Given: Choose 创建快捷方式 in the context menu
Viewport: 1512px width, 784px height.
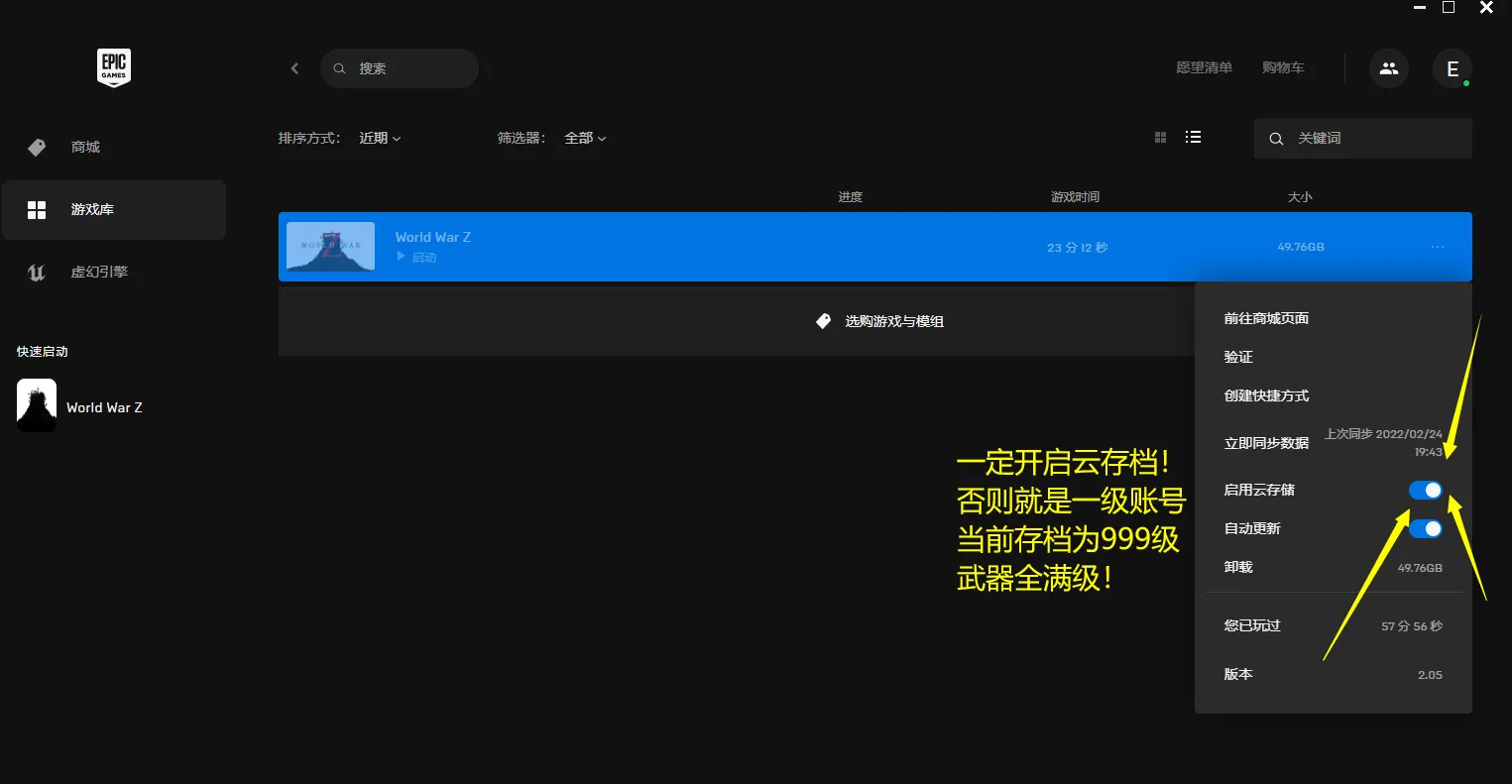Looking at the screenshot, I should [1266, 395].
